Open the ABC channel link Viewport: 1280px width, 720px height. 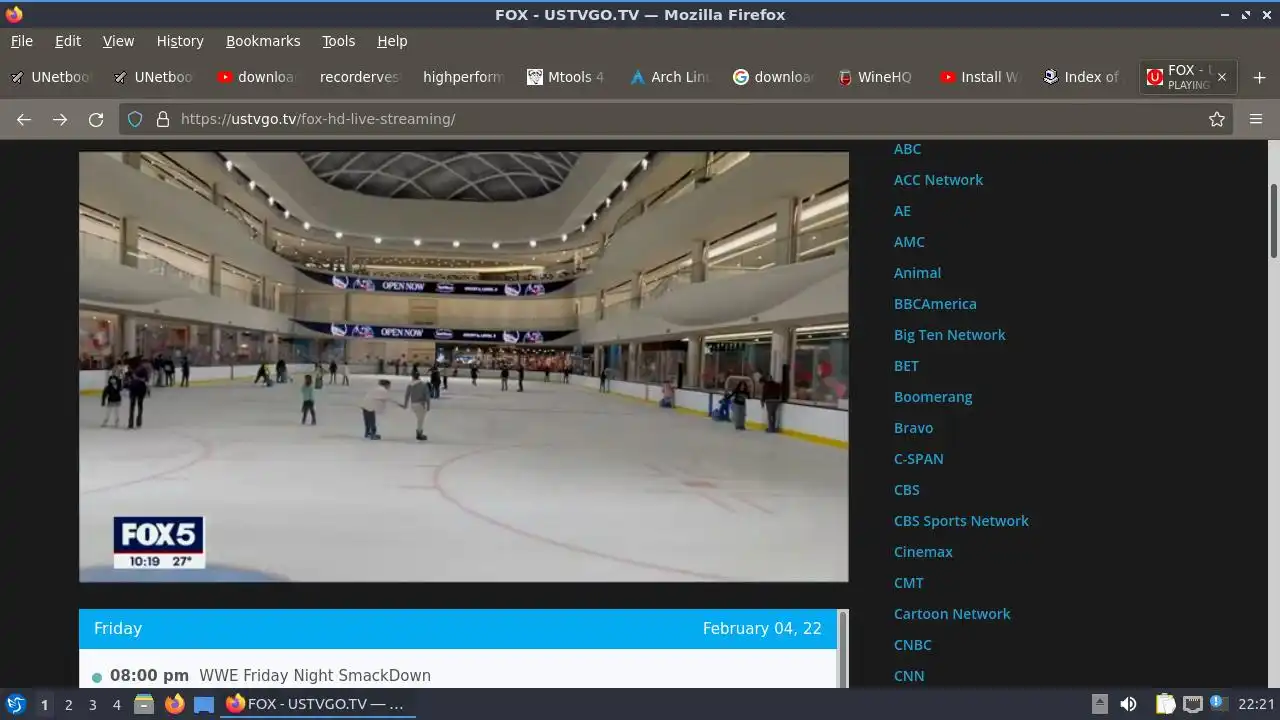point(907,149)
